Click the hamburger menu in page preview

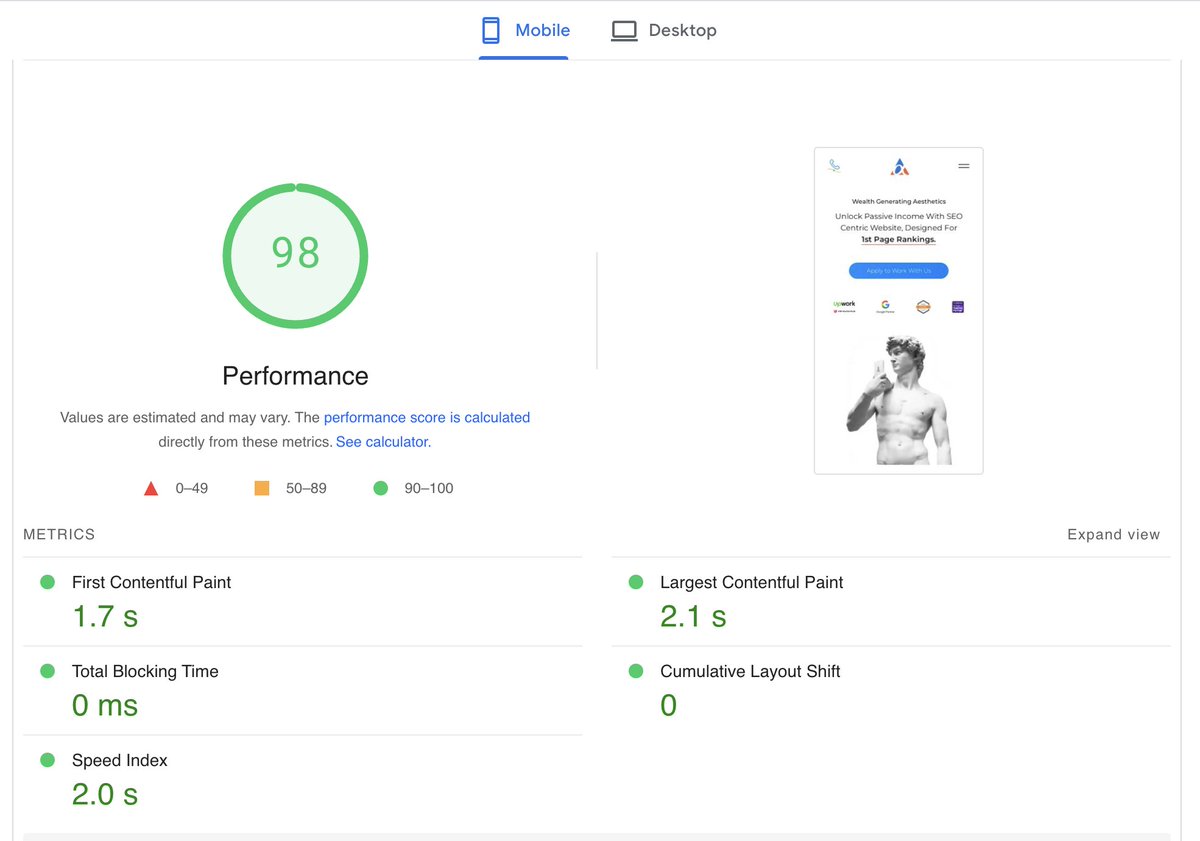pyautogui.click(x=964, y=166)
